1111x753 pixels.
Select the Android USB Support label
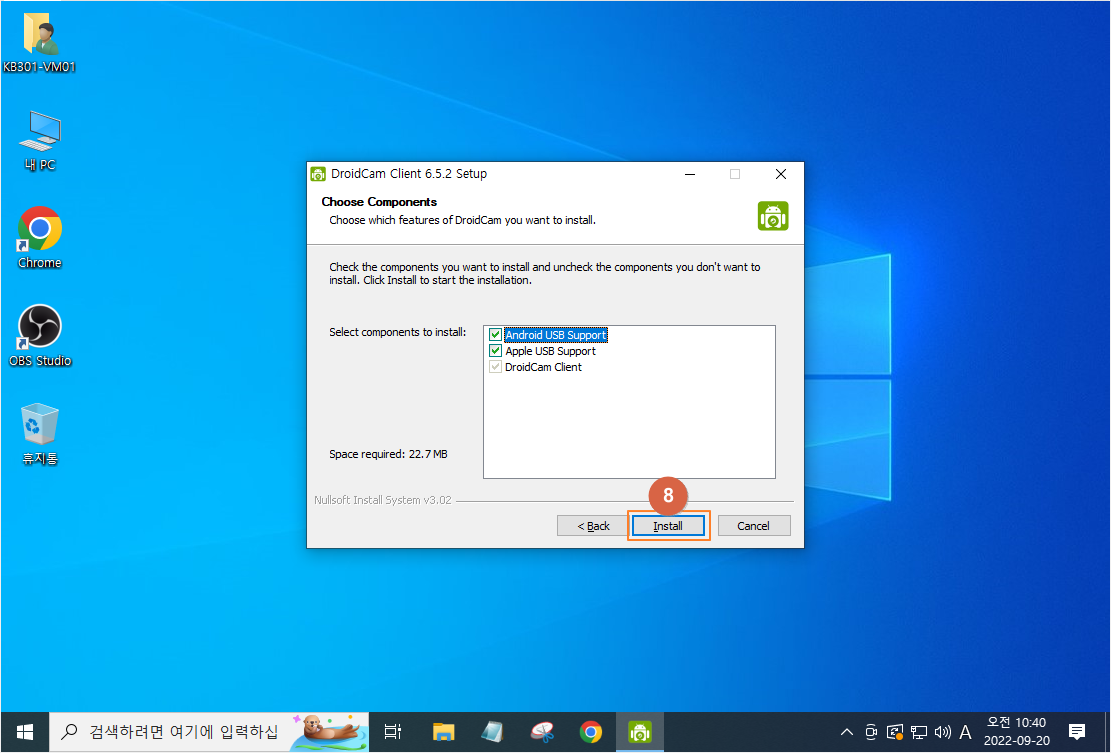556,335
